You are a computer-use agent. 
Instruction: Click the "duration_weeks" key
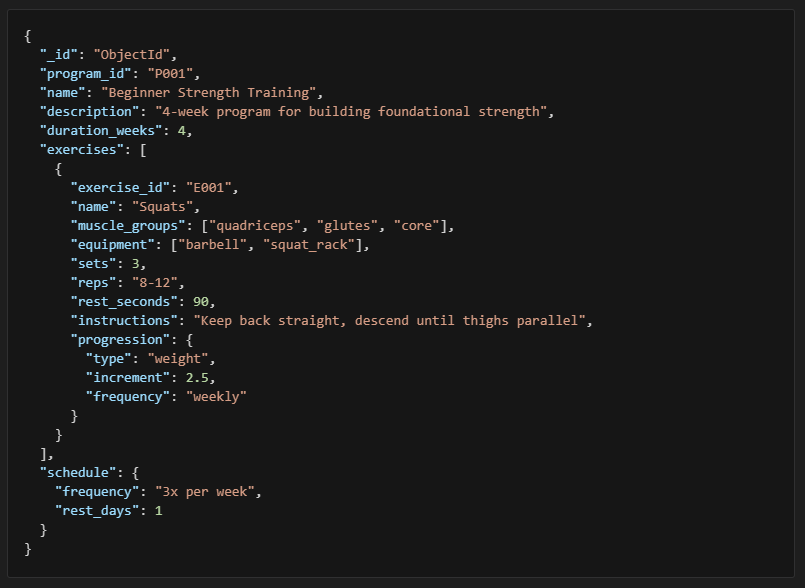[x=100, y=130]
